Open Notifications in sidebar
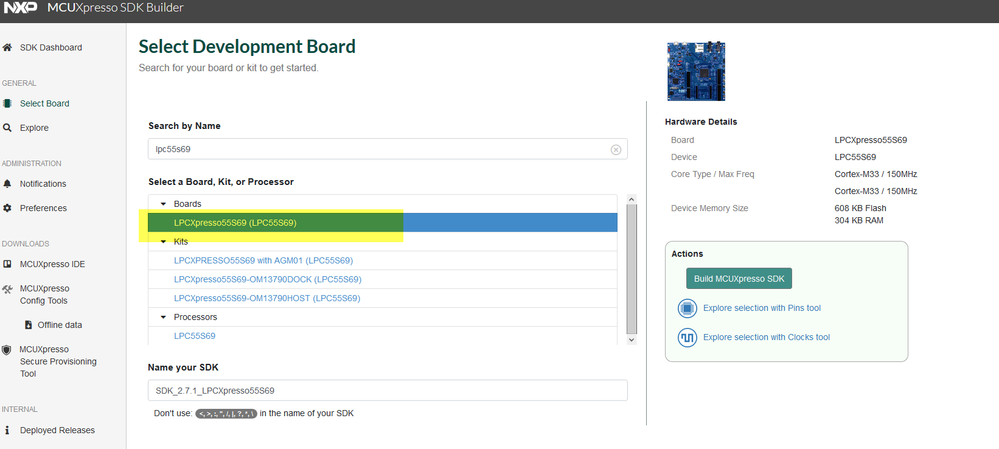Image resolution: width=999 pixels, height=449 pixels. pyautogui.click(x=43, y=184)
